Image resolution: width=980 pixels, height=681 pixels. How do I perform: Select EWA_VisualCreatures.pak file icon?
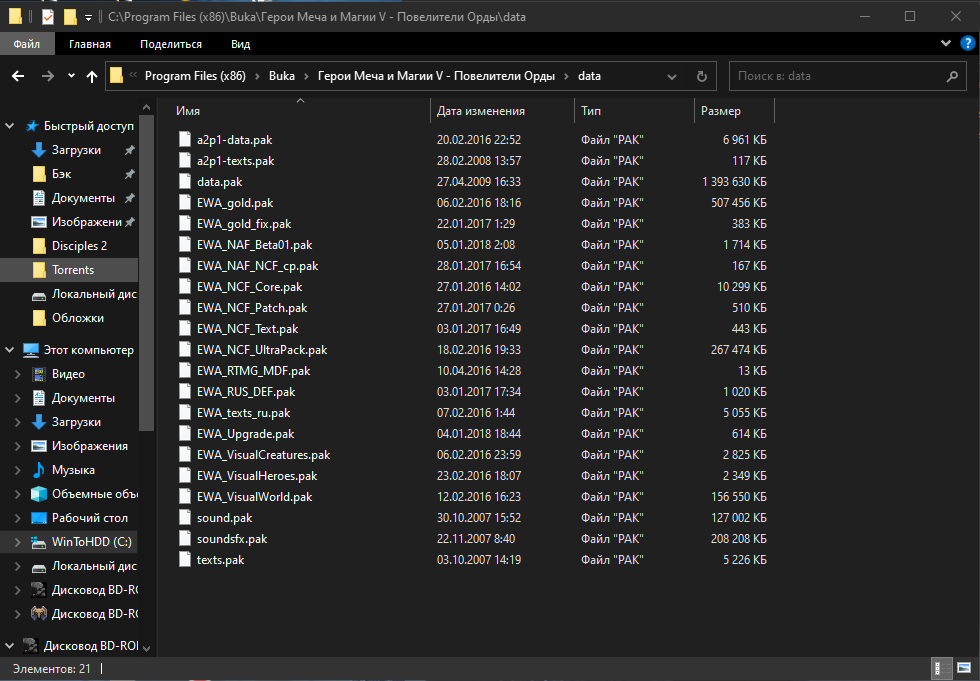(x=185, y=454)
